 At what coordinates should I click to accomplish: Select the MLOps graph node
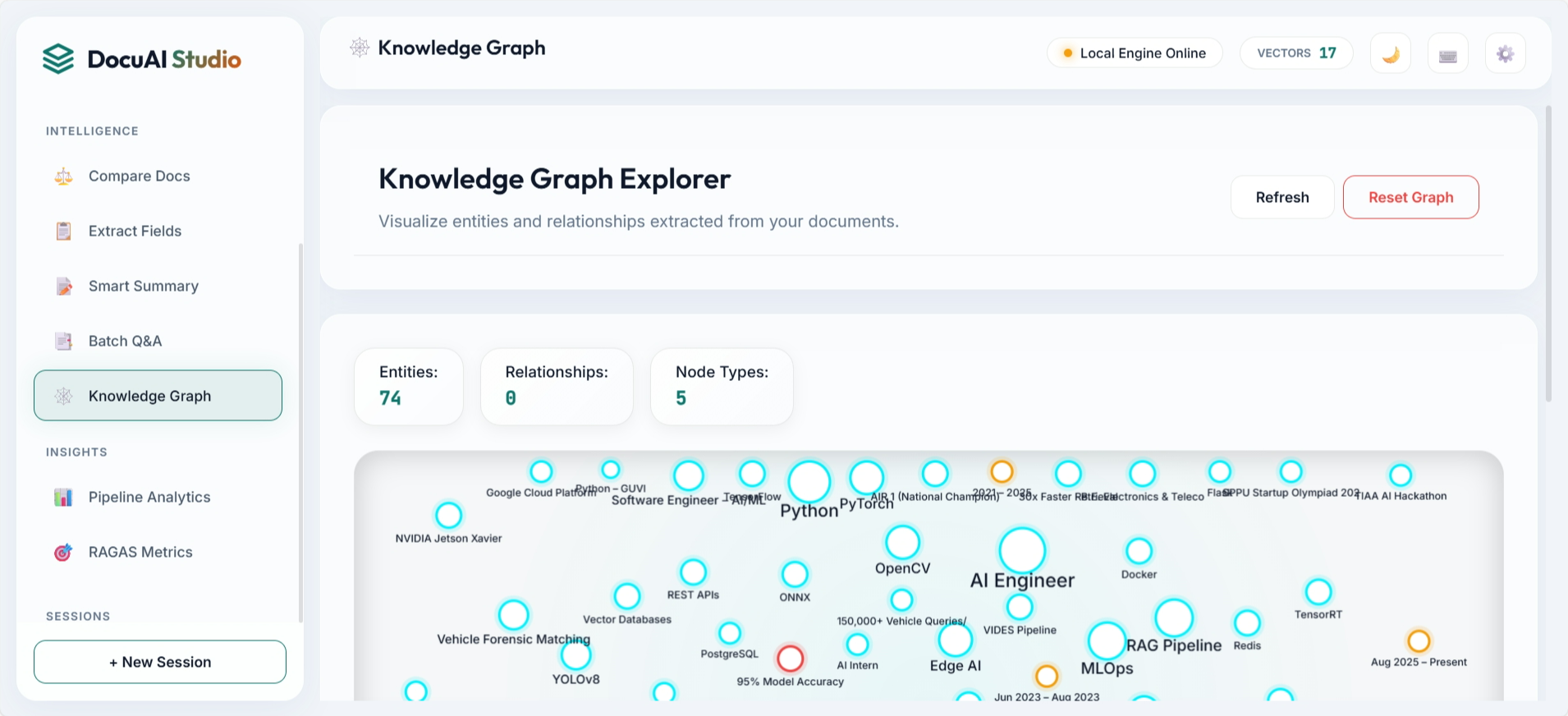point(1107,640)
